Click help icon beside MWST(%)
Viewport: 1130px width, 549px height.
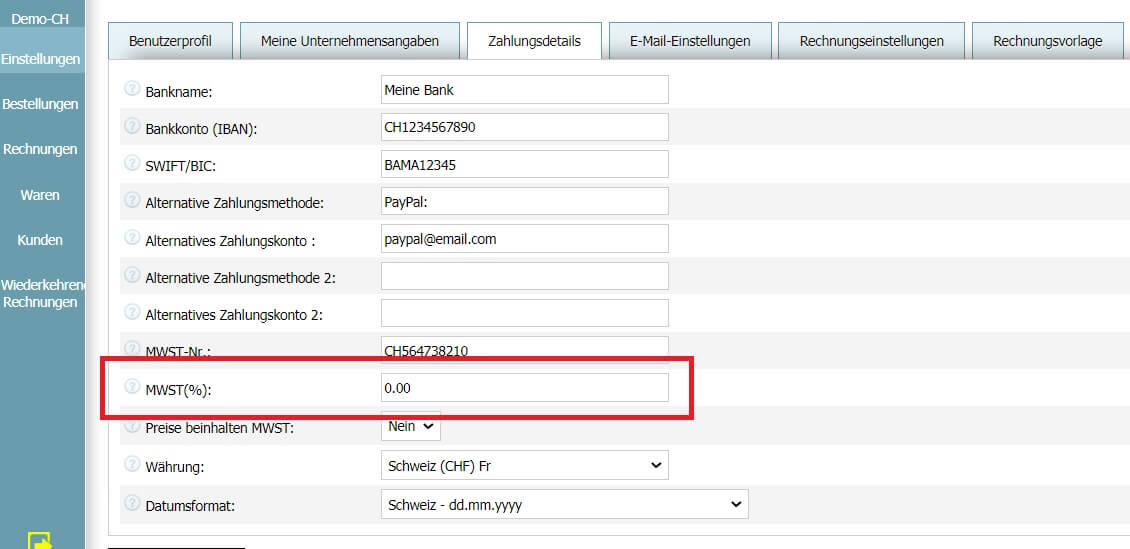(x=132, y=387)
